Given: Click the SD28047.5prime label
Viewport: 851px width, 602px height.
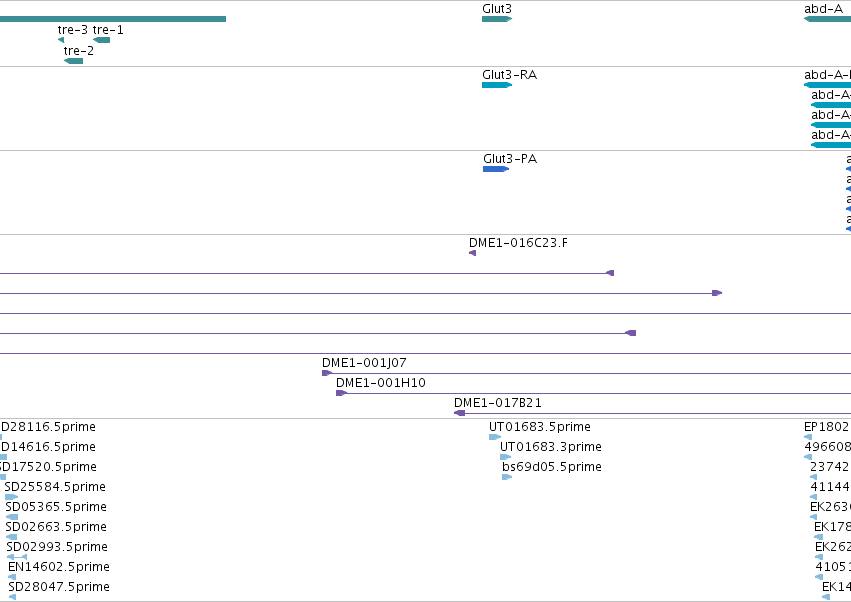Looking at the screenshot, I should (x=59, y=587).
